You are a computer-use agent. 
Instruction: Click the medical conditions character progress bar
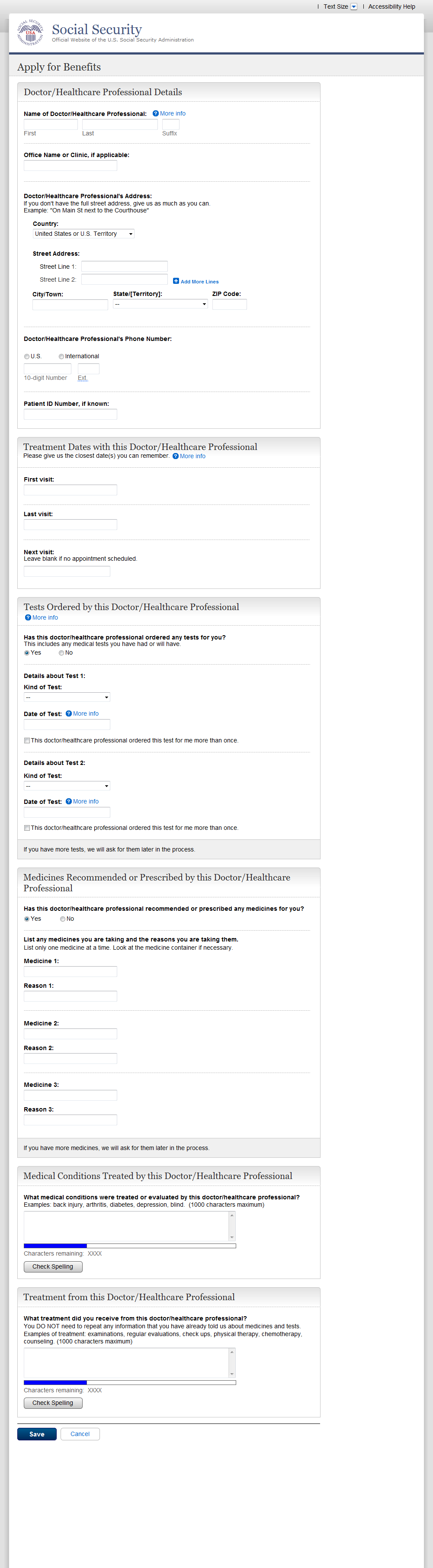[x=129, y=1245]
